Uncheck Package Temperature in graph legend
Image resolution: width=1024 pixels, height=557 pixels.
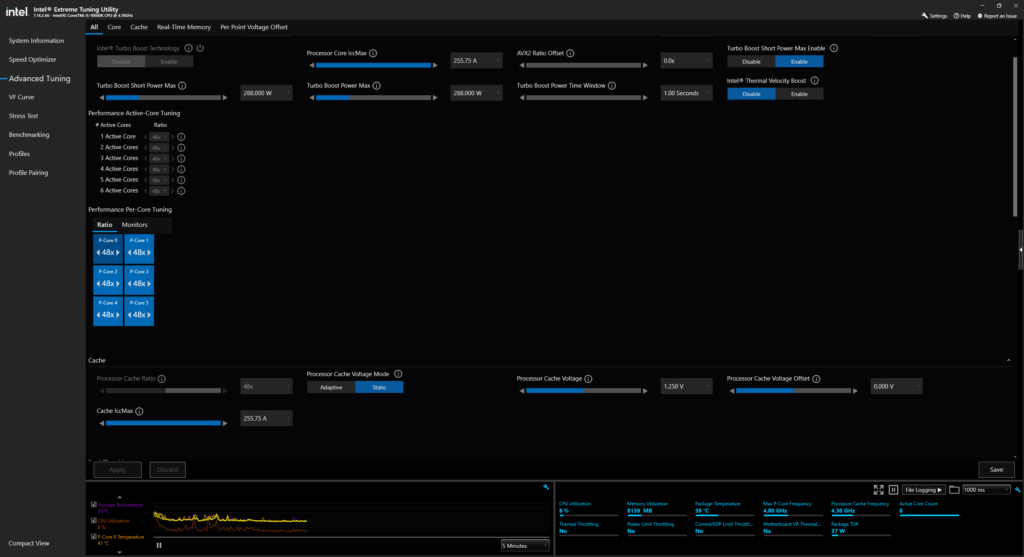(94, 505)
